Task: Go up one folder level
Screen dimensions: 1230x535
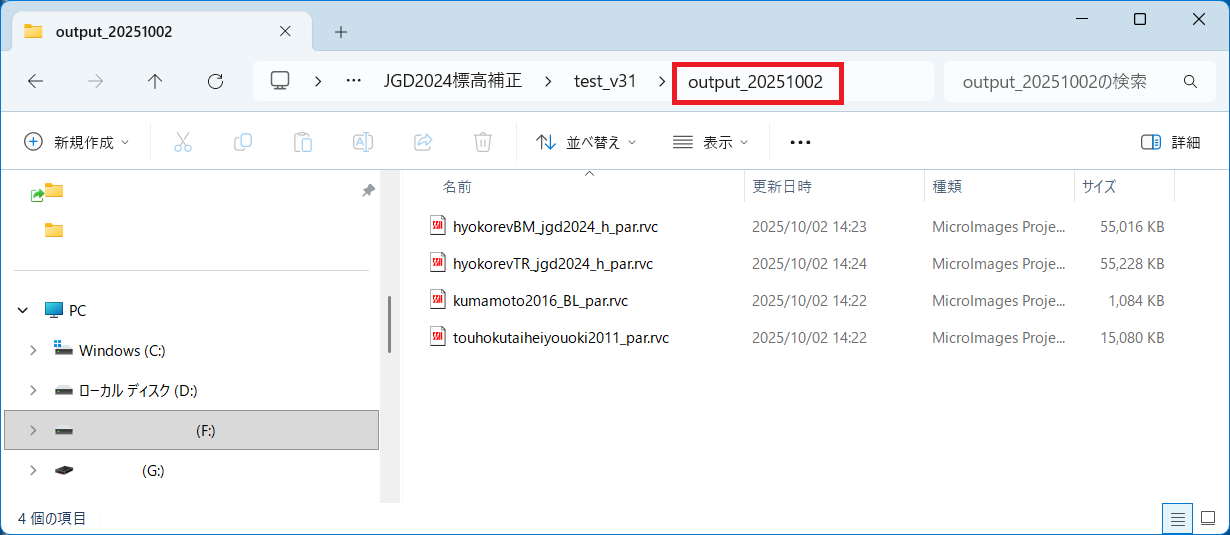Action: 155,82
